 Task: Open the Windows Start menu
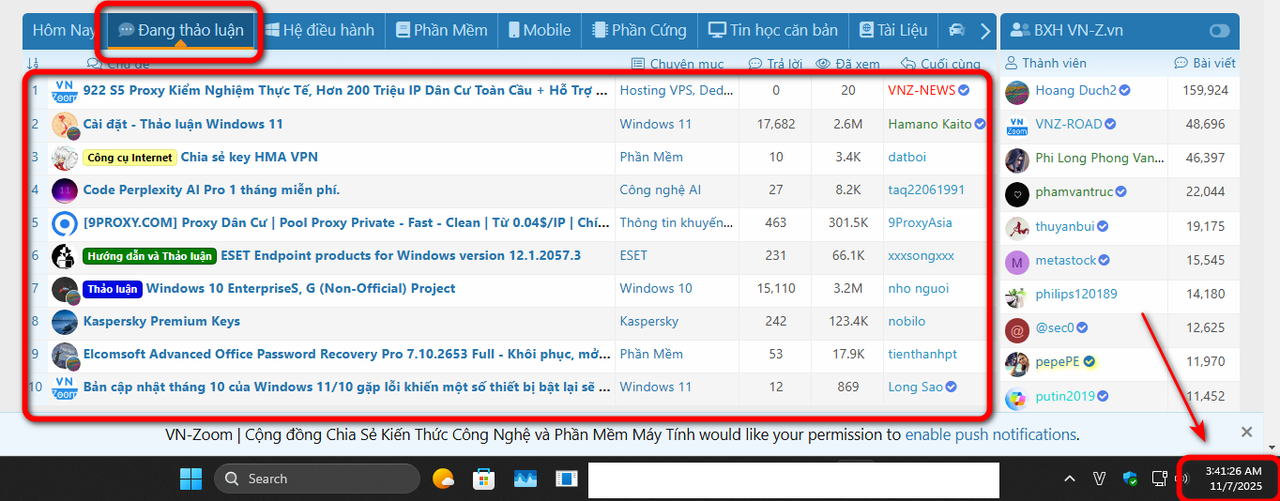191,478
